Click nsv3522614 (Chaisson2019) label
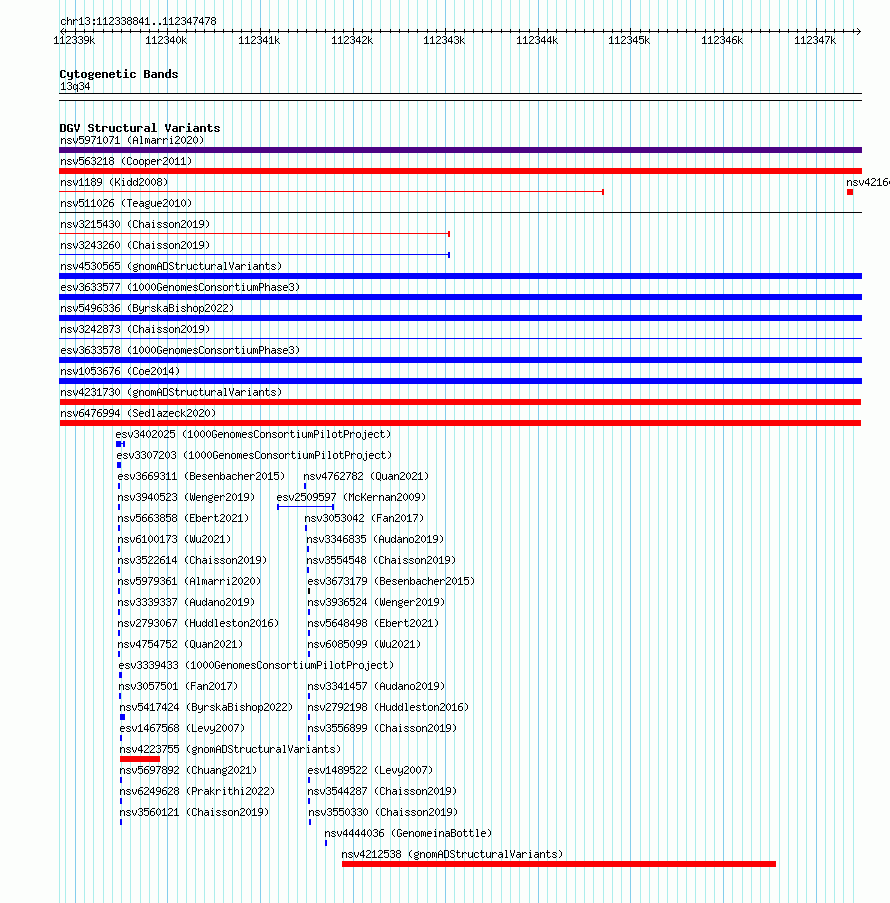 pos(193,561)
